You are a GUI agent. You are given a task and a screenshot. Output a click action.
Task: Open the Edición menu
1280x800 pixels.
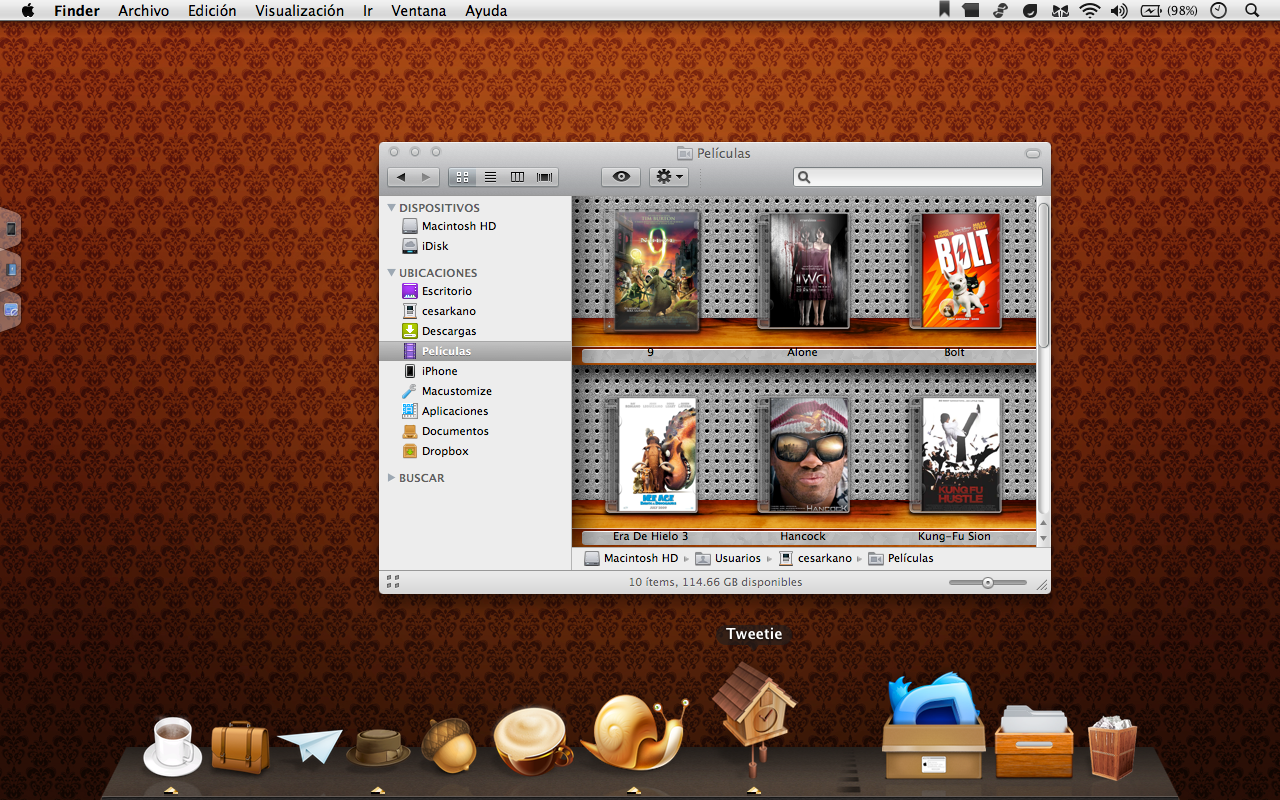point(212,11)
